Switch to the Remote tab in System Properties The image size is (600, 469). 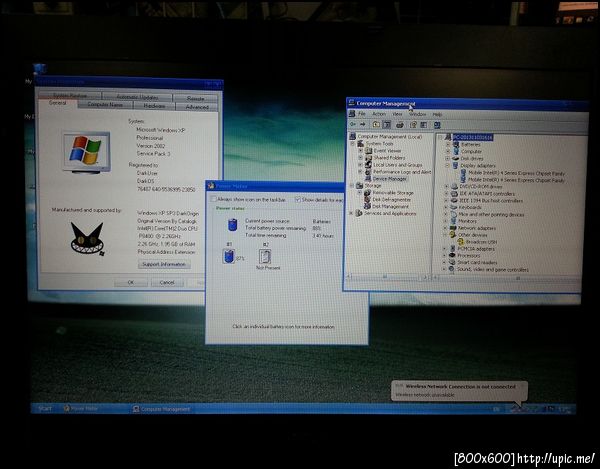coord(195,98)
